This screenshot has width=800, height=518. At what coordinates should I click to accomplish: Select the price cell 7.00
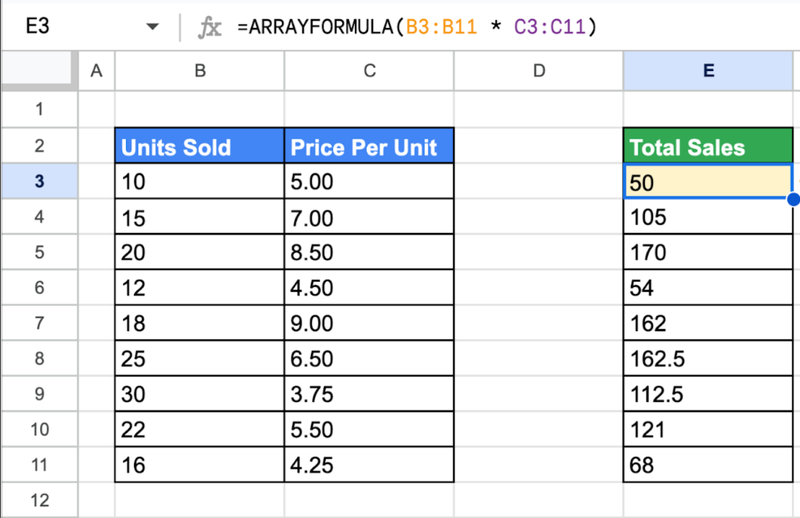[369, 216]
